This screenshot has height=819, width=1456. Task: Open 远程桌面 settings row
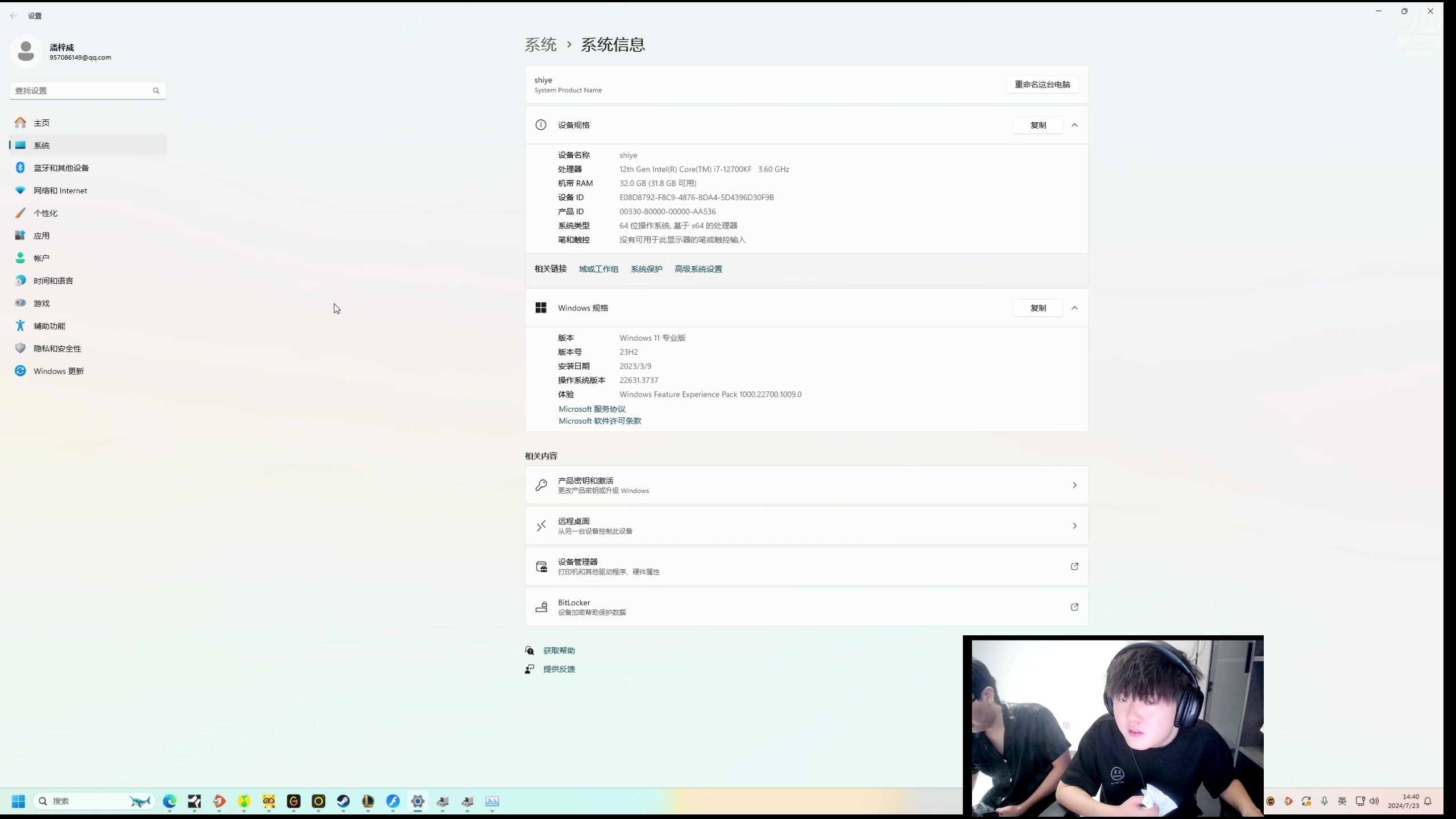coord(806,526)
